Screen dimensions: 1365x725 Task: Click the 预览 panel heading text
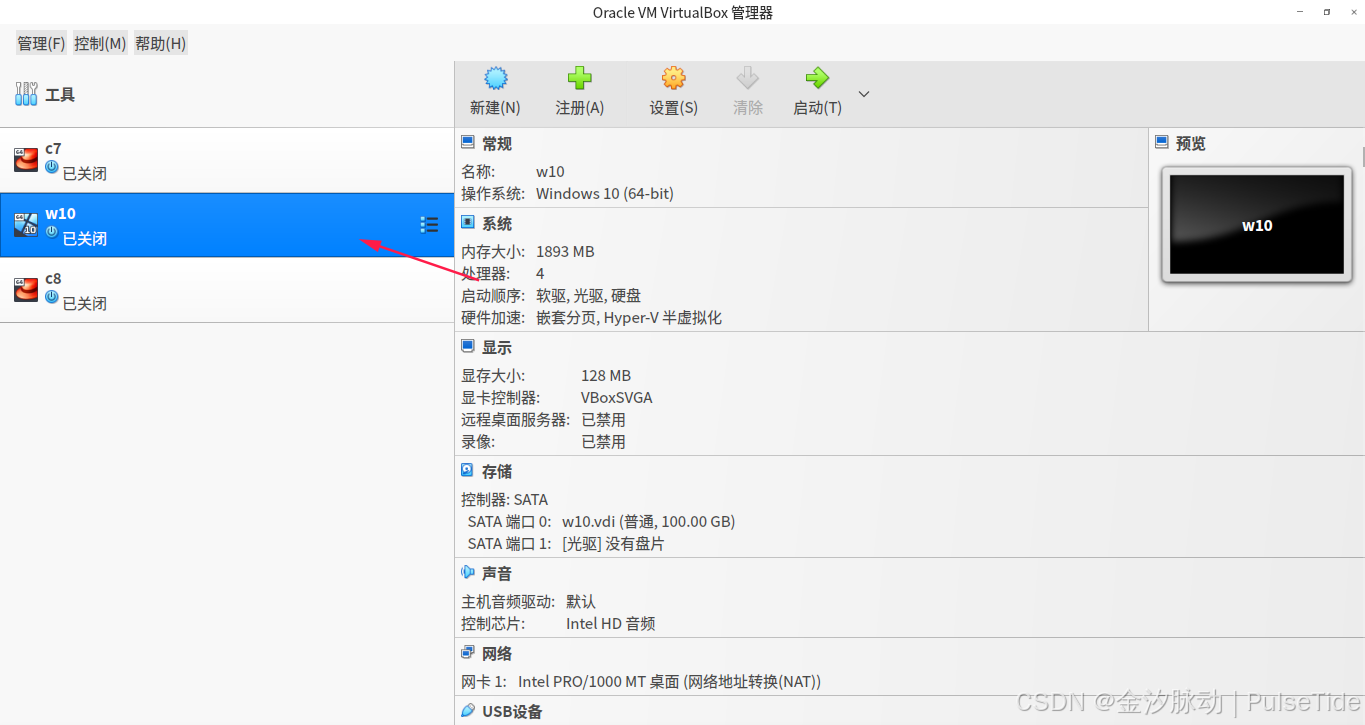click(1191, 143)
